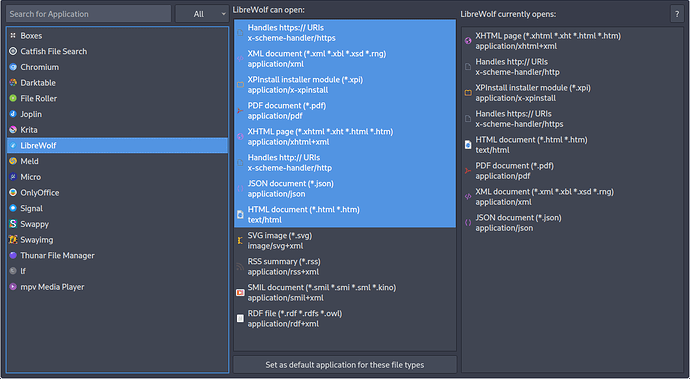This screenshot has width=690, height=379.
Task: Open the help question mark button
Action: pyautogui.click(x=677, y=14)
